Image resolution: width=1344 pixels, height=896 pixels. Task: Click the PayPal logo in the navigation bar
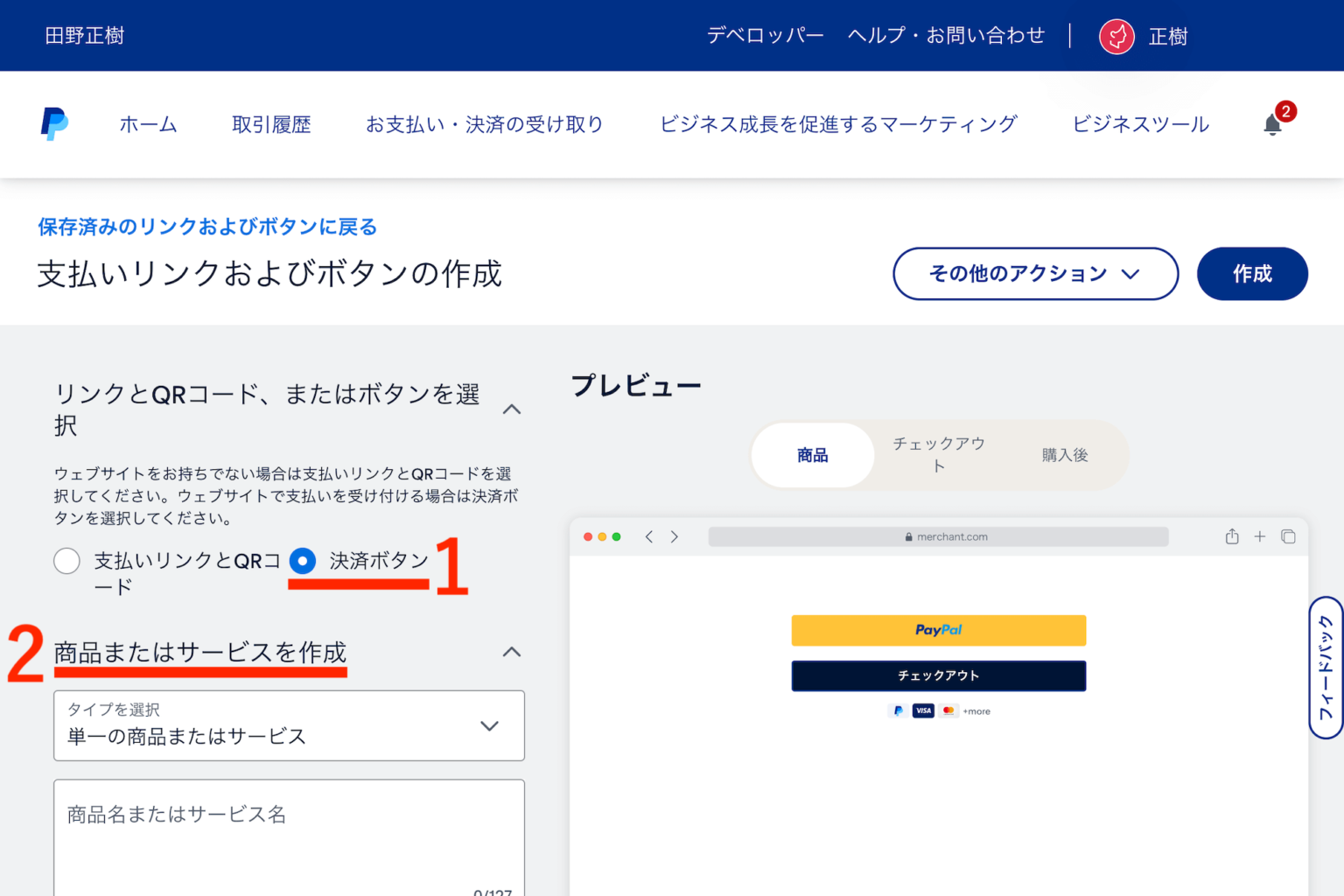[53, 124]
